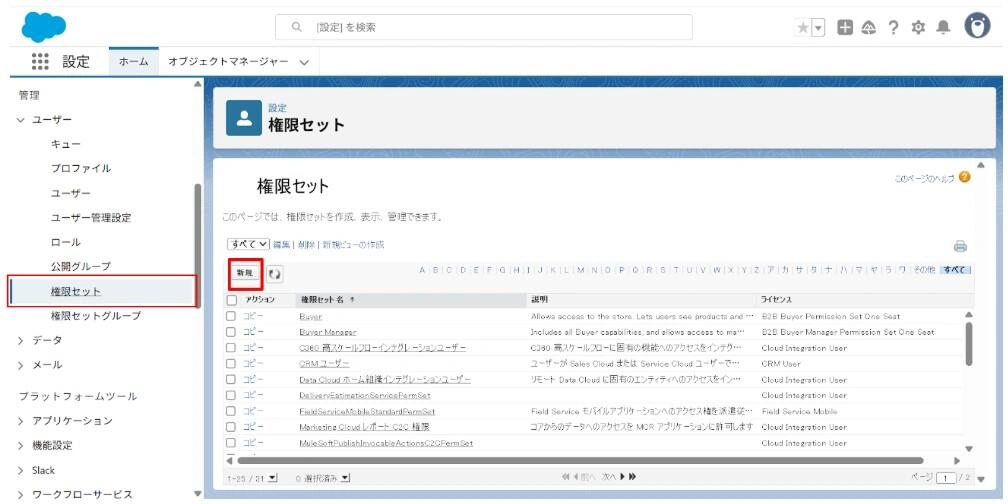Viewport: 1008px width, 504px height.
Task: Switch to the ホーム tab
Action: click(x=134, y=62)
